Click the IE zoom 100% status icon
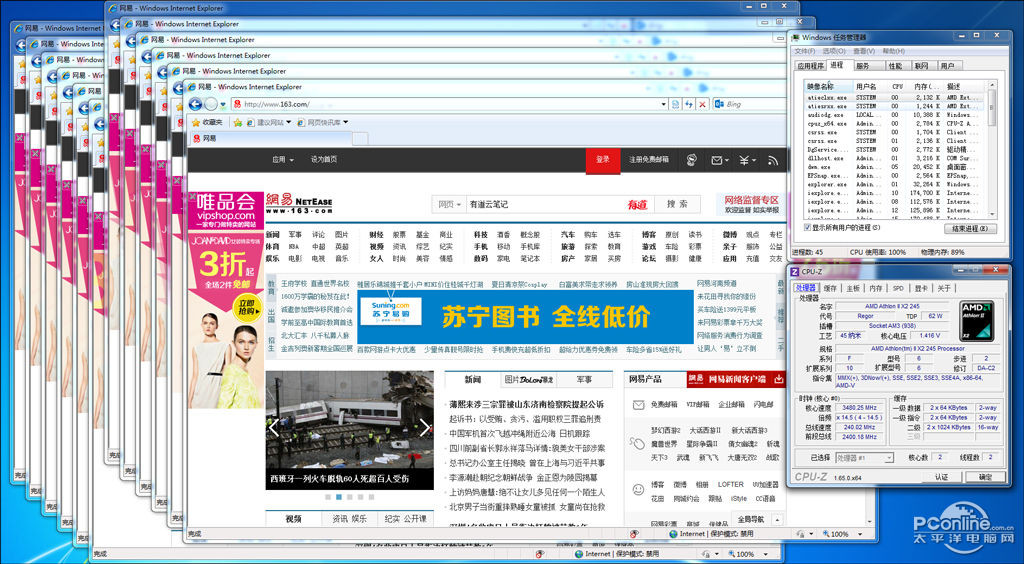This screenshot has height=564, width=1024. [825, 534]
